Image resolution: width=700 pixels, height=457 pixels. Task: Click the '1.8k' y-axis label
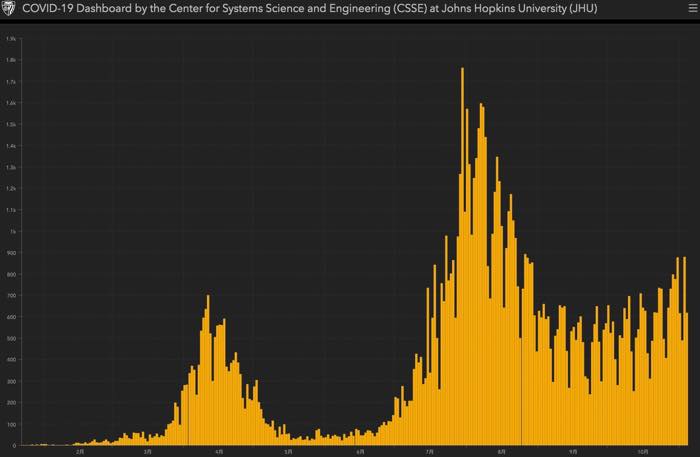tap(11, 60)
